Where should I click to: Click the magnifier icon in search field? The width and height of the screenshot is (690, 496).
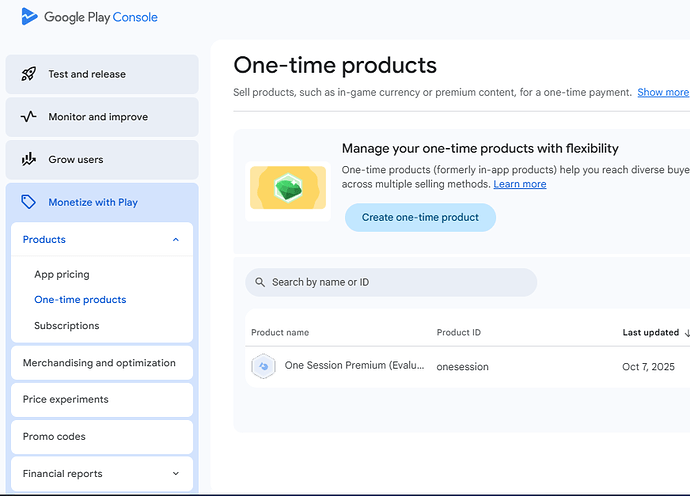[260, 282]
